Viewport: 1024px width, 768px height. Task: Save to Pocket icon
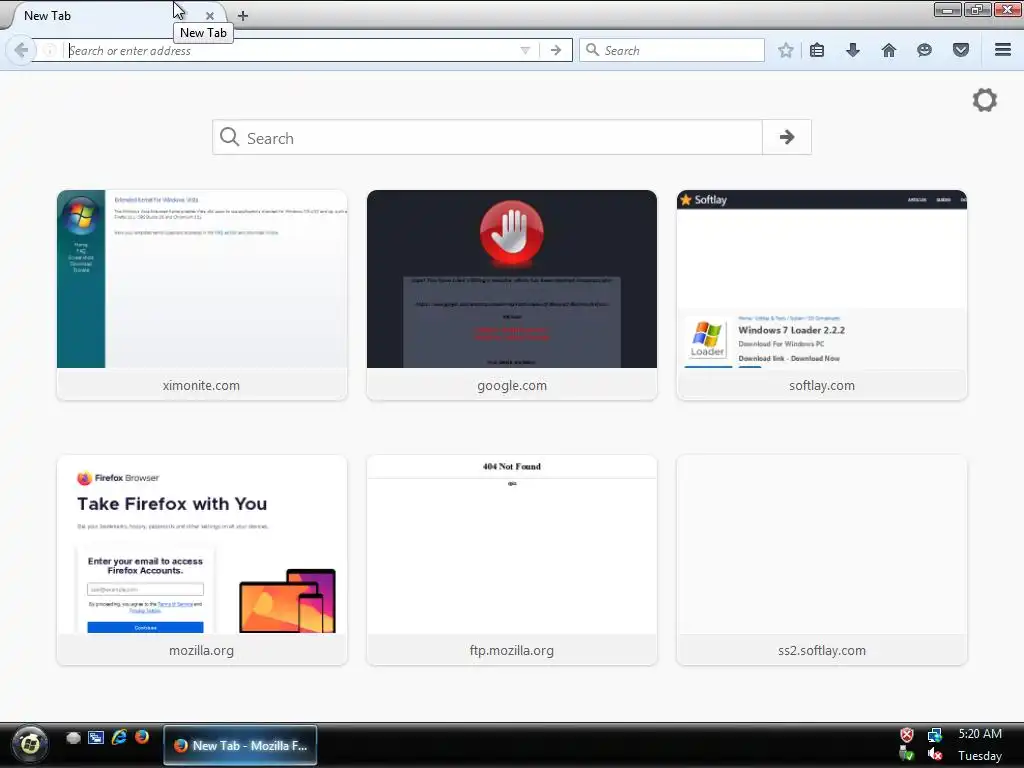[x=961, y=50]
